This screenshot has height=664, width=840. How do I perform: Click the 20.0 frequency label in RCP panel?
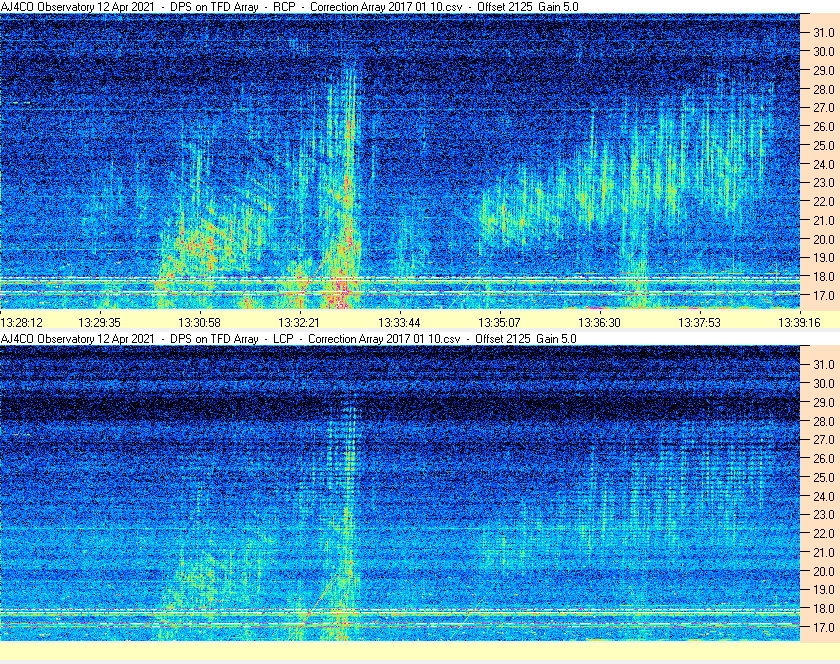[823, 239]
